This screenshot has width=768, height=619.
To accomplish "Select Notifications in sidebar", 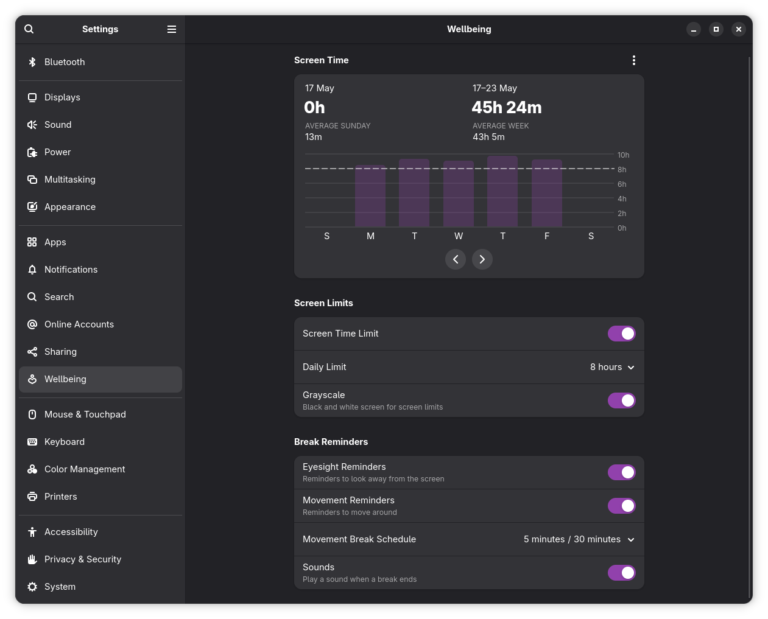I will 100,269.
